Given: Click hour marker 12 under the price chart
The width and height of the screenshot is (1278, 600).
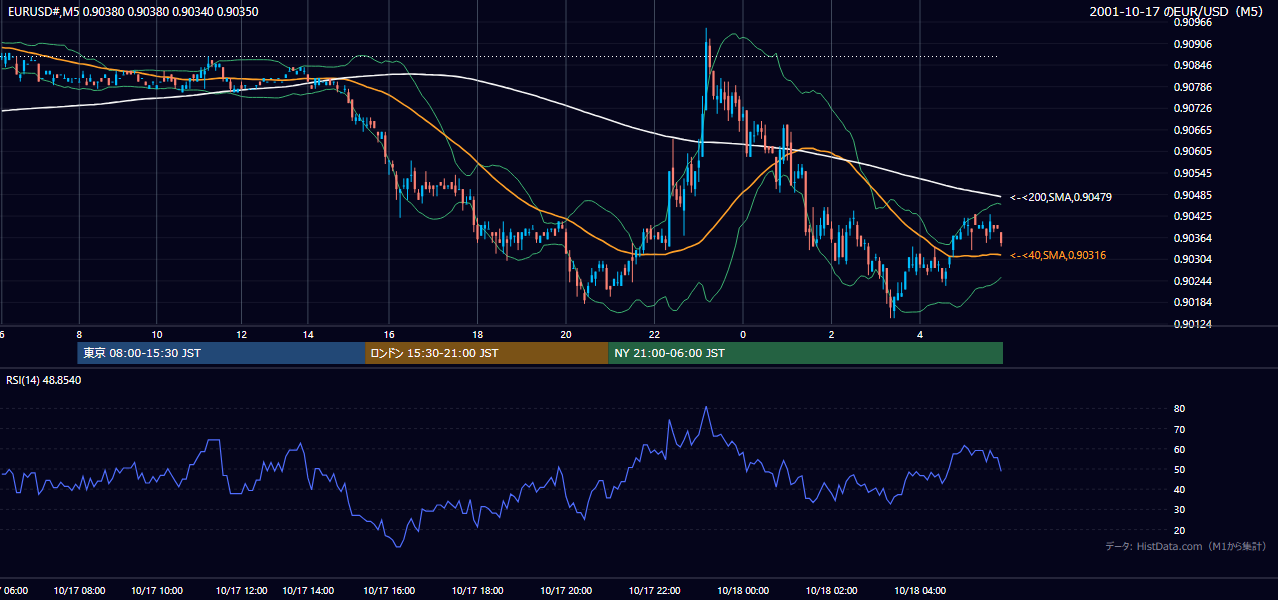Looking at the screenshot, I should click(x=241, y=334).
